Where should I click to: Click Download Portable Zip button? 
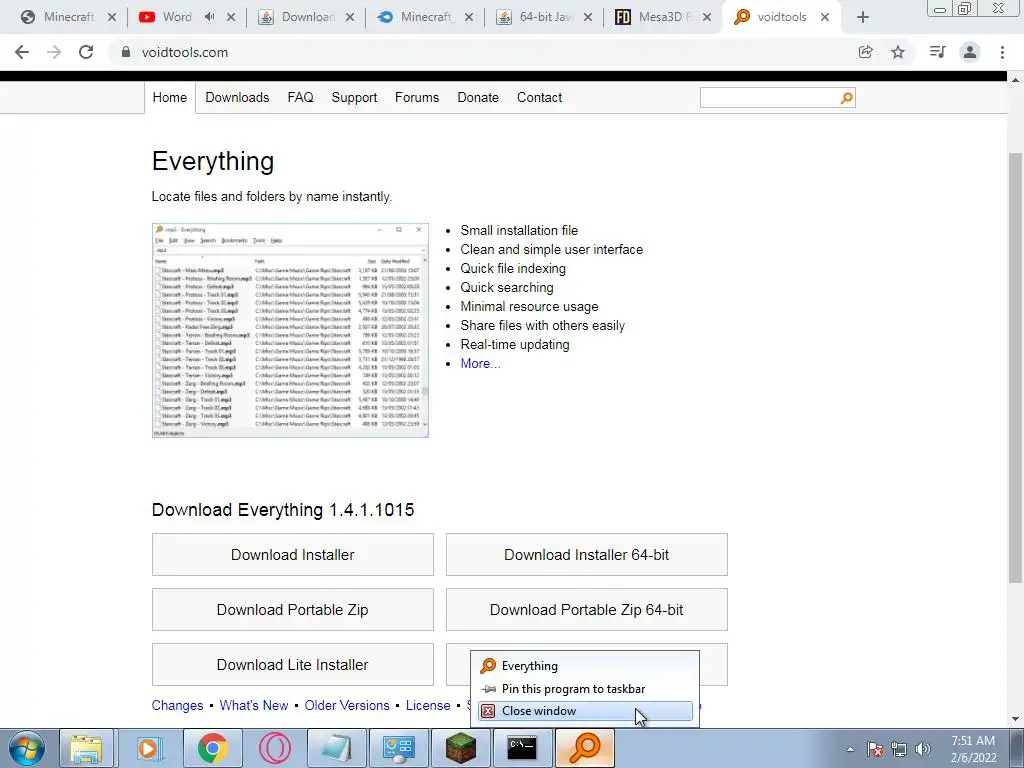tap(293, 609)
